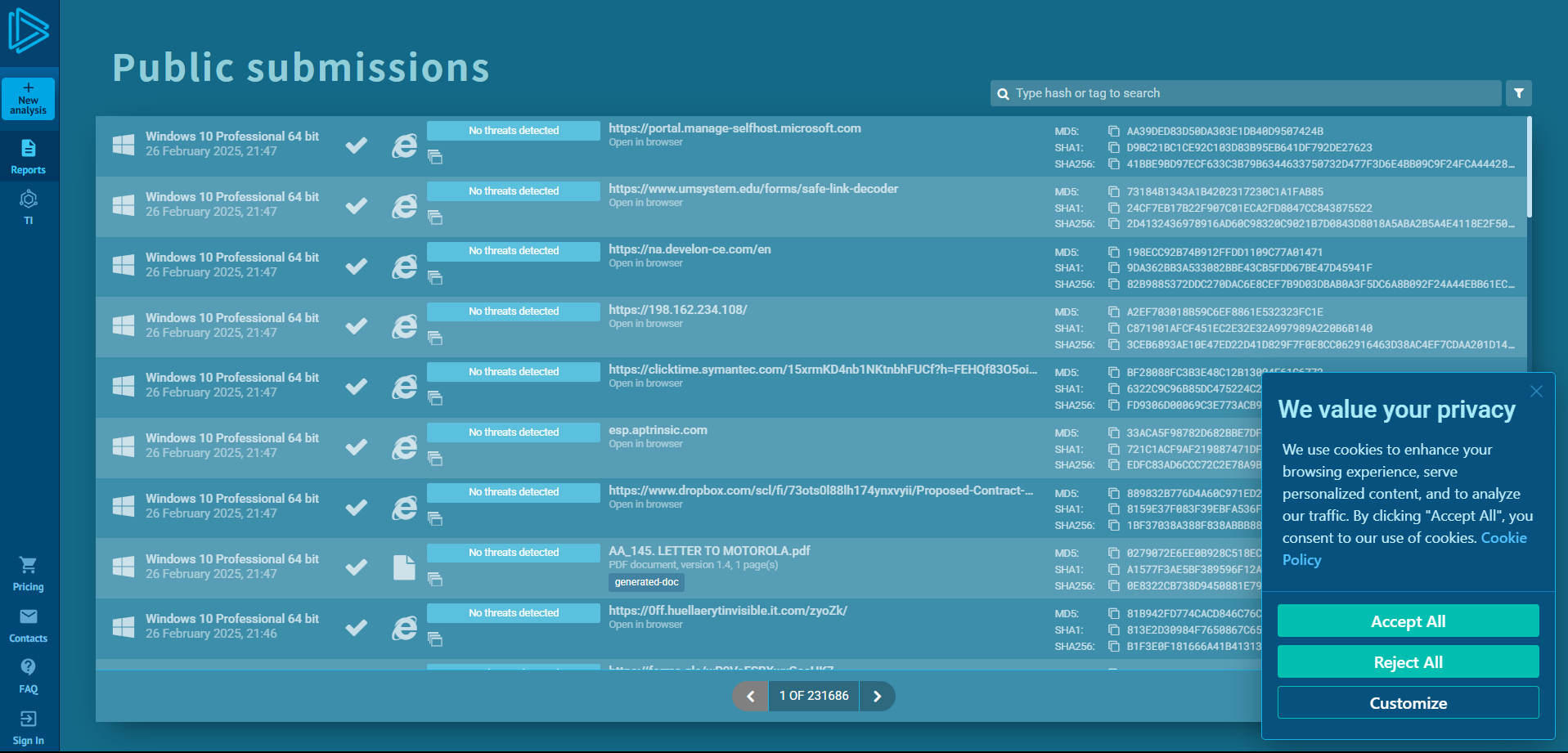Accept All cookies

pyautogui.click(x=1408, y=621)
